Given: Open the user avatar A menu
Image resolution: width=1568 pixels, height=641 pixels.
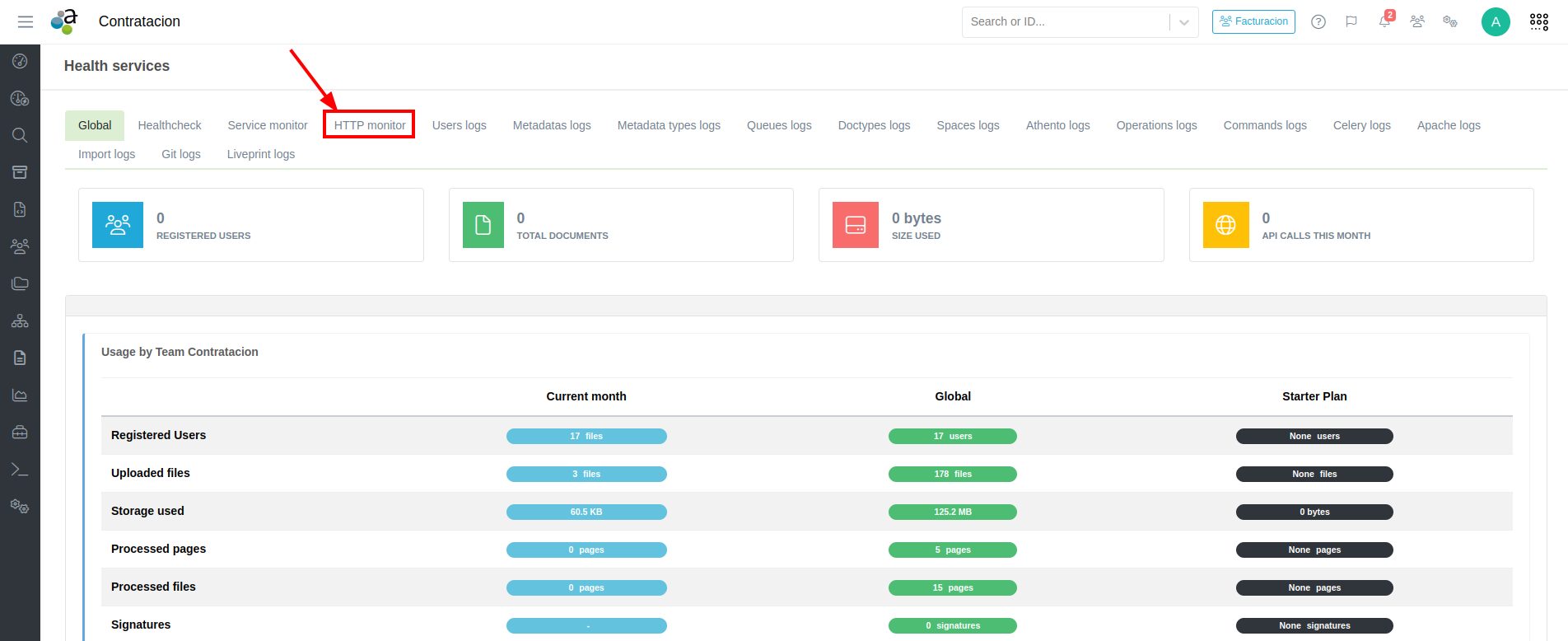Looking at the screenshot, I should [x=1496, y=22].
